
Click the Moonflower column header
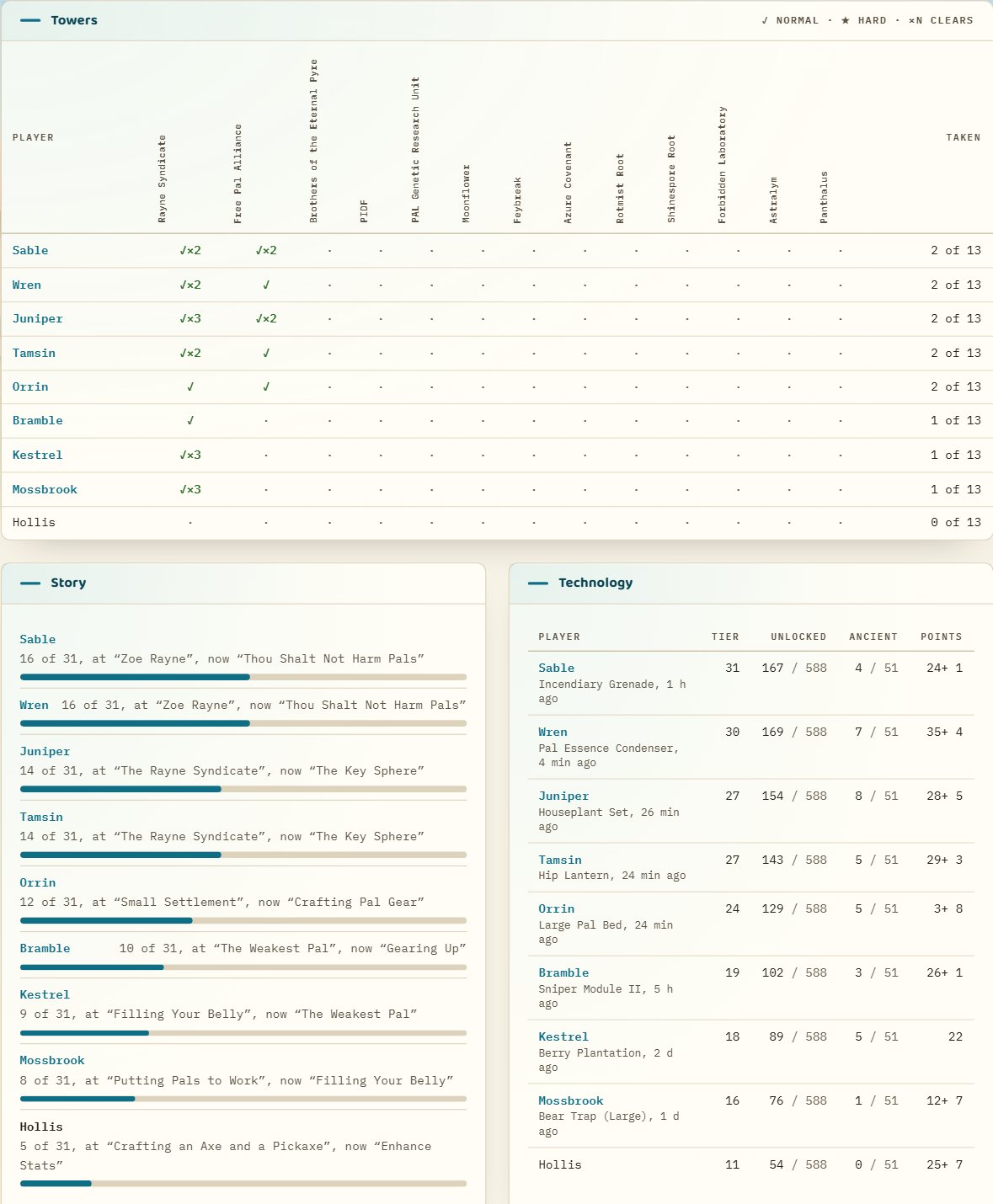467,194
